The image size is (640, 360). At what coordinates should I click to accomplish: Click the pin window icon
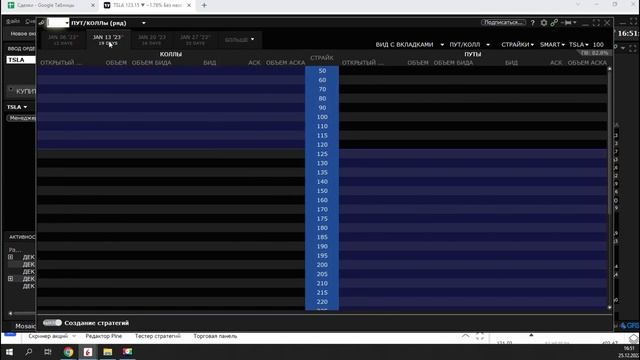pyautogui.click(x=568, y=23)
